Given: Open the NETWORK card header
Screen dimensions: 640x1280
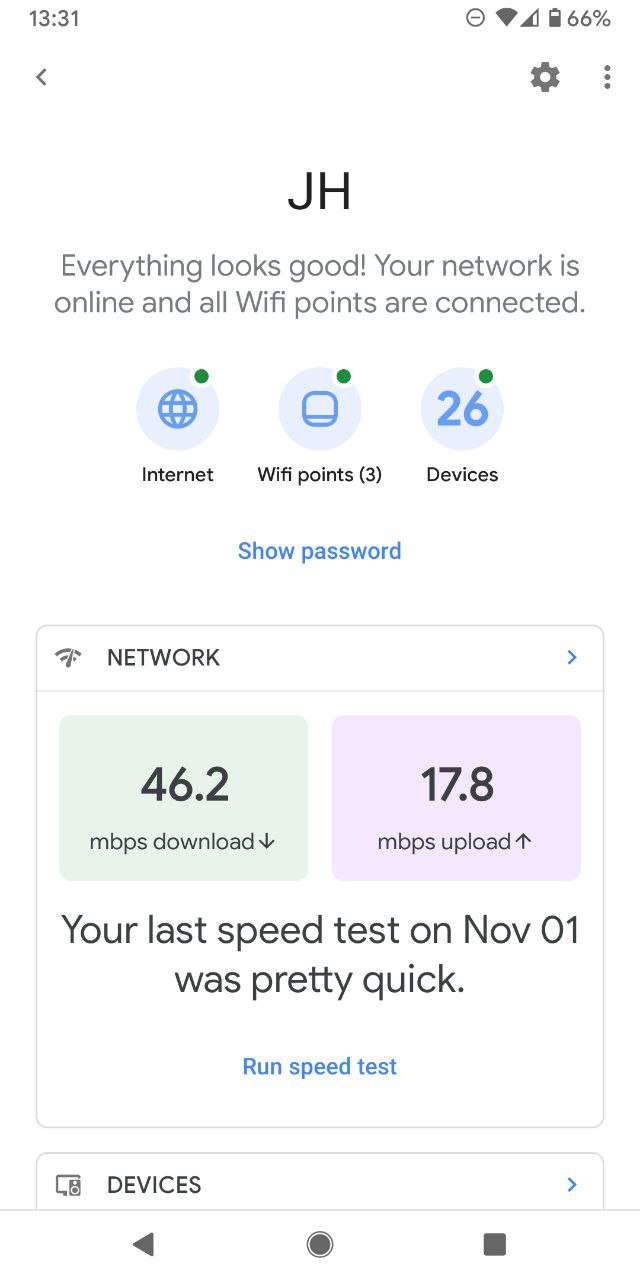Looking at the screenshot, I should point(320,658).
